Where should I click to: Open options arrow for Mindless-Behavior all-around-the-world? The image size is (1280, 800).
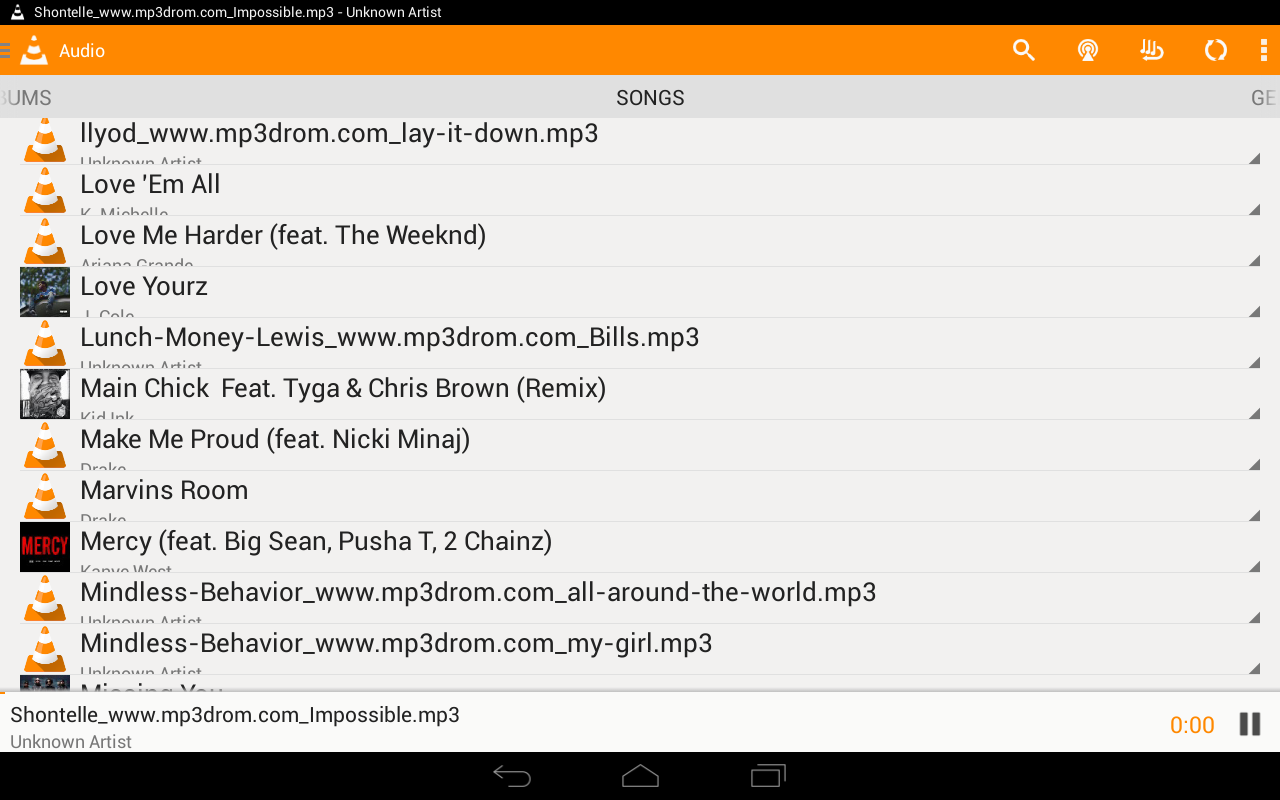(x=1254, y=617)
